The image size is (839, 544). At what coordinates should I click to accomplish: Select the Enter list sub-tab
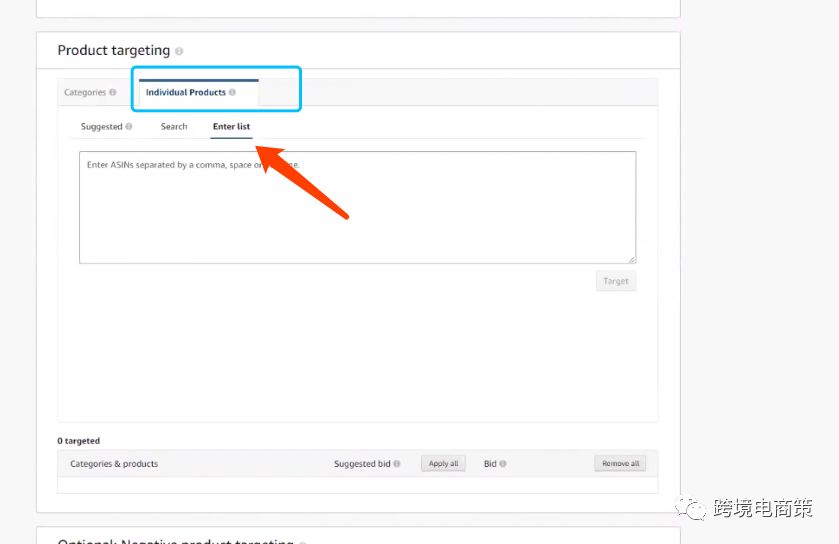click(231, 127)
